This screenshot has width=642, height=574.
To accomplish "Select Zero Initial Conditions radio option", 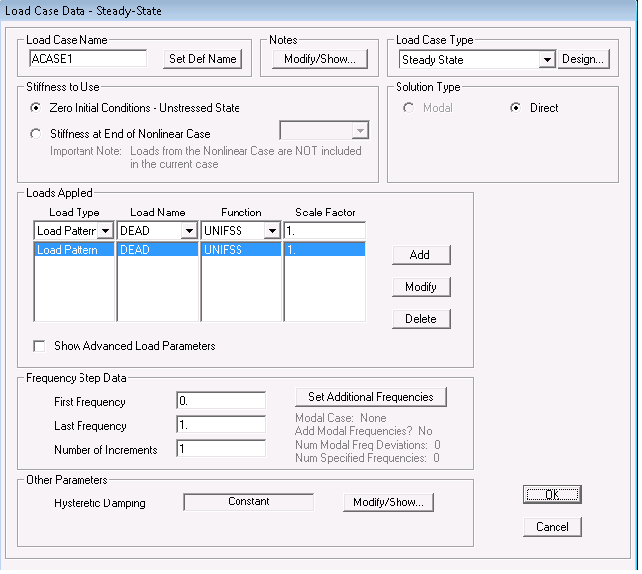I will pyautogui.click(x=37, y=108).
